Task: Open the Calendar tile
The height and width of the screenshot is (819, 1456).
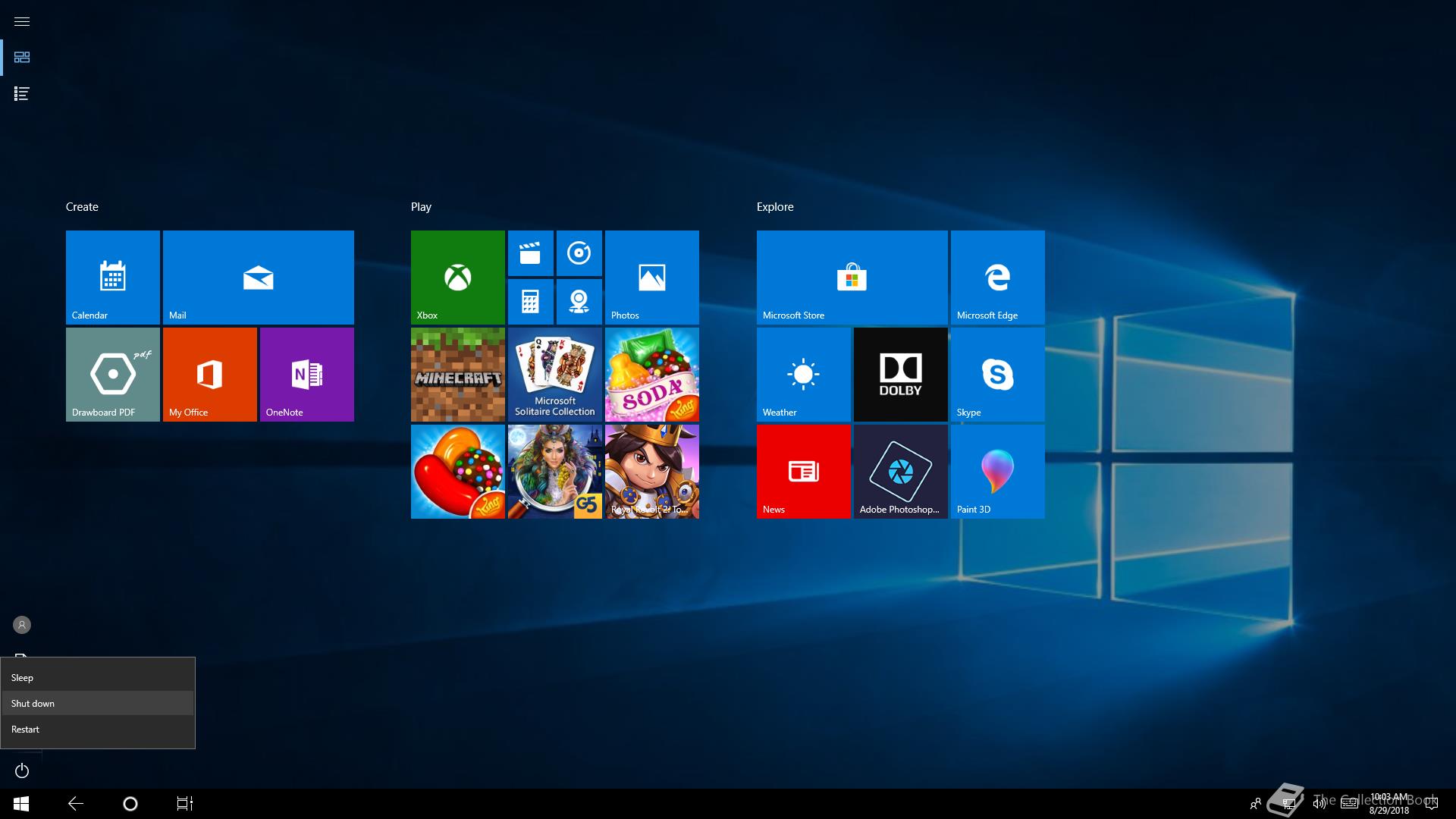Action: click(x=113, y=278)
